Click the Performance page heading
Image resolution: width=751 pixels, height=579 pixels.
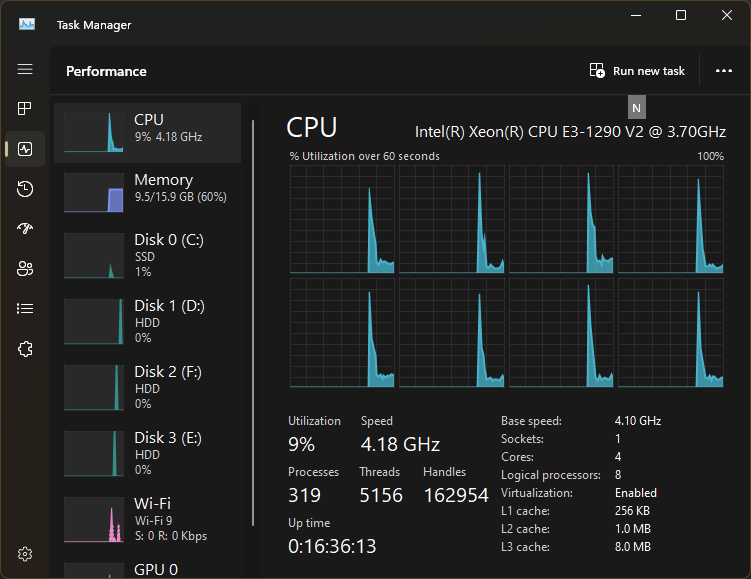(x=106, y=71)
